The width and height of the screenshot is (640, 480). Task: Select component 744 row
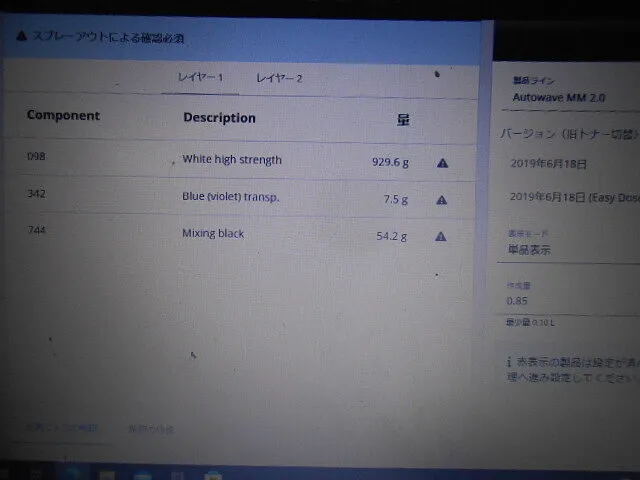click(36, 231)
